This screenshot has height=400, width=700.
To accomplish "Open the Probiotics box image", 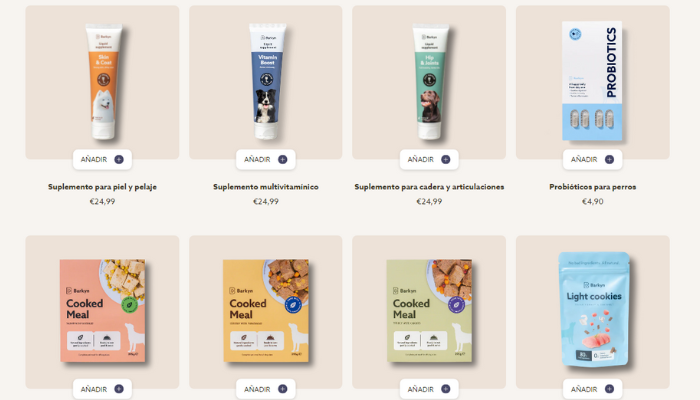I will point(592,81).
